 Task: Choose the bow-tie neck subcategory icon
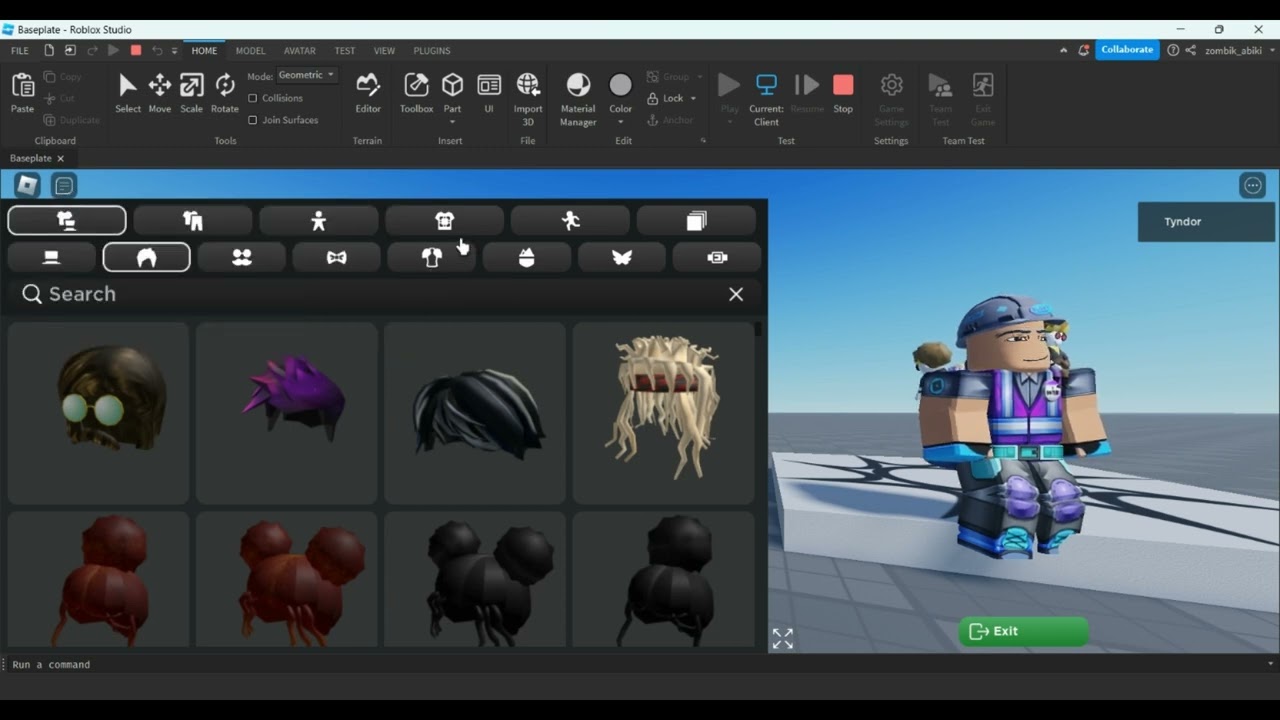[337, 257]
